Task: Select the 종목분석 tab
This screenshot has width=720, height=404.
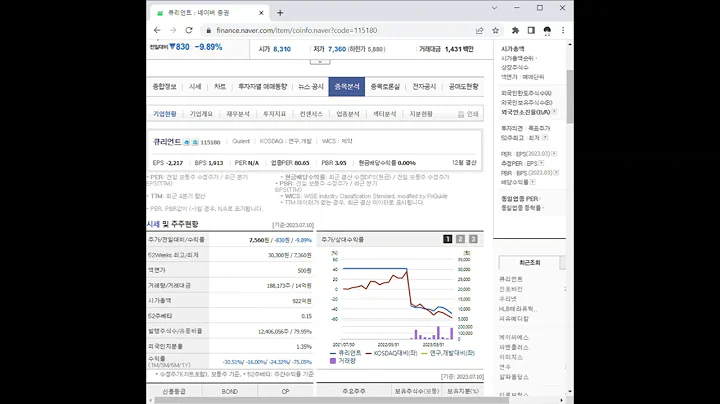Action: point(347,86)
